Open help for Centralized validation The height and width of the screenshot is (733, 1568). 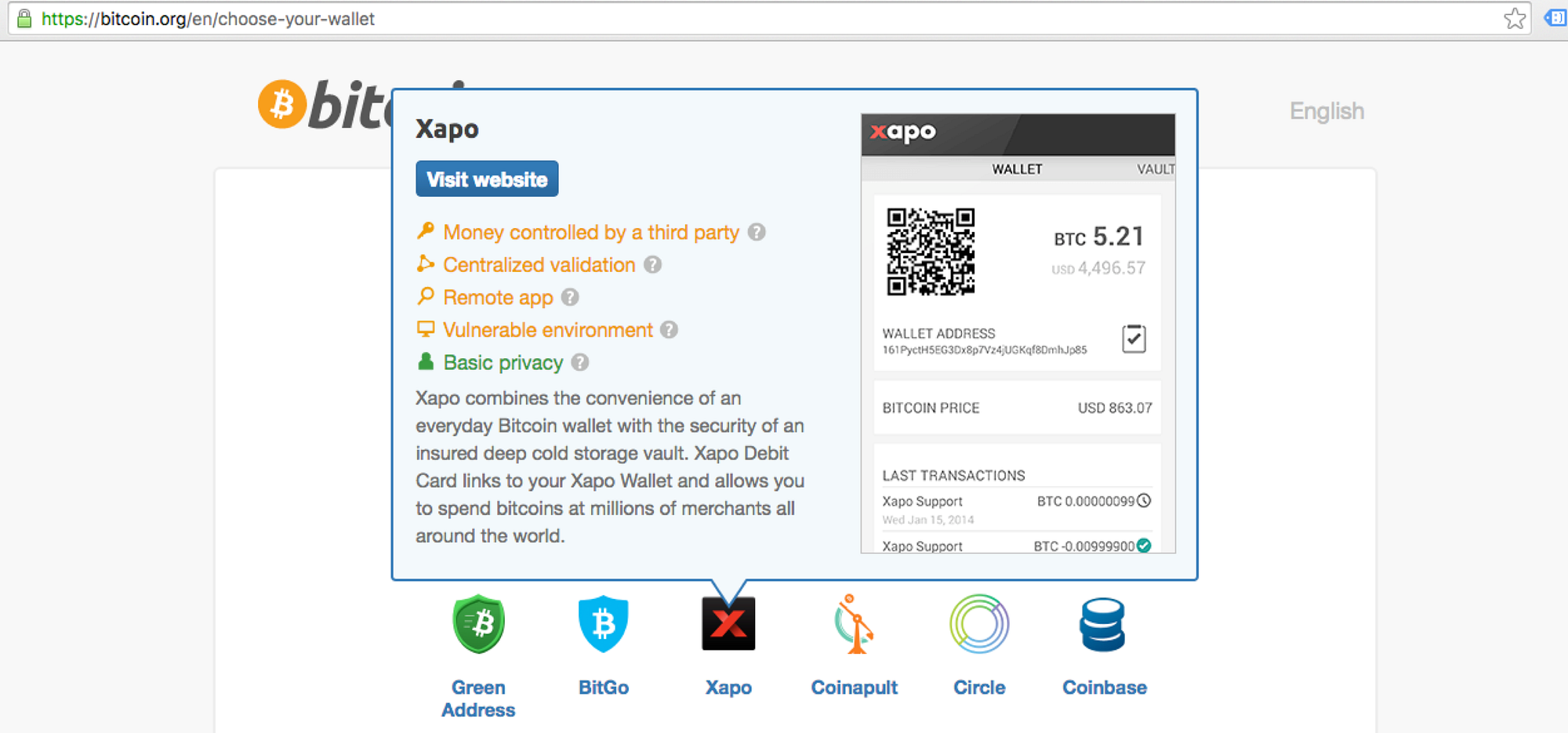(653, 265)
